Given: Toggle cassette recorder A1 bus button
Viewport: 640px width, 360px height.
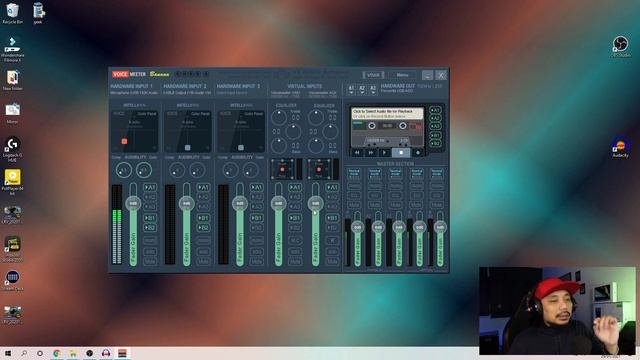Looking at the screenshot, I should tap(435, 110).
